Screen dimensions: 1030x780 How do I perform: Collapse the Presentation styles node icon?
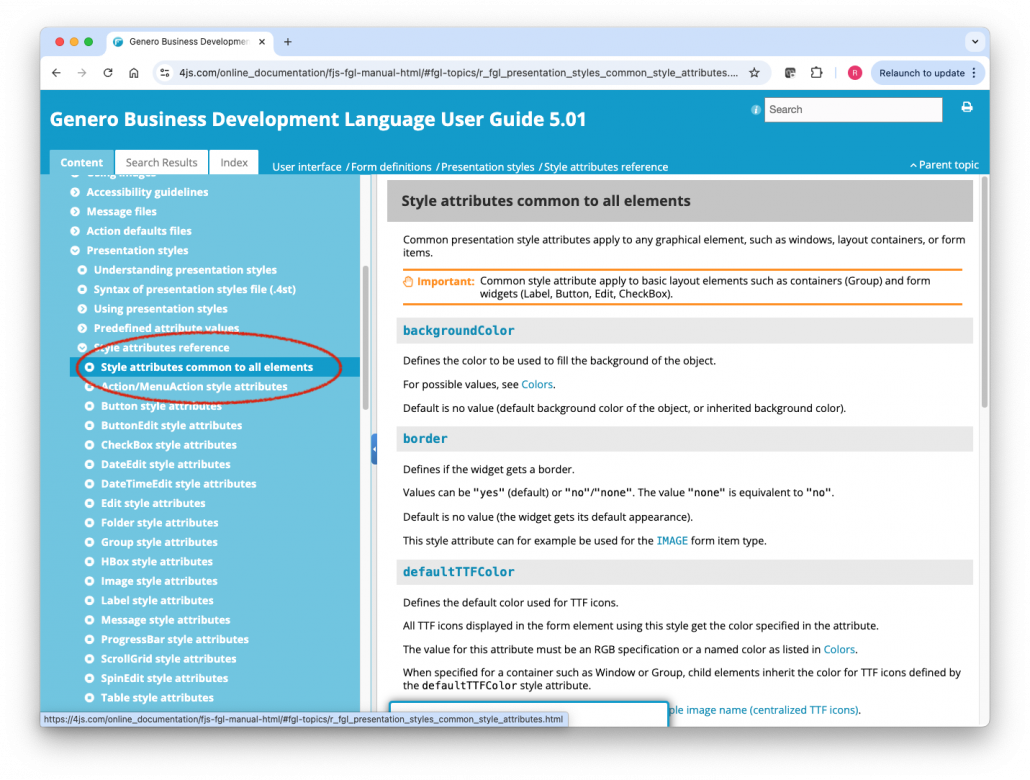tap(75, 250)
